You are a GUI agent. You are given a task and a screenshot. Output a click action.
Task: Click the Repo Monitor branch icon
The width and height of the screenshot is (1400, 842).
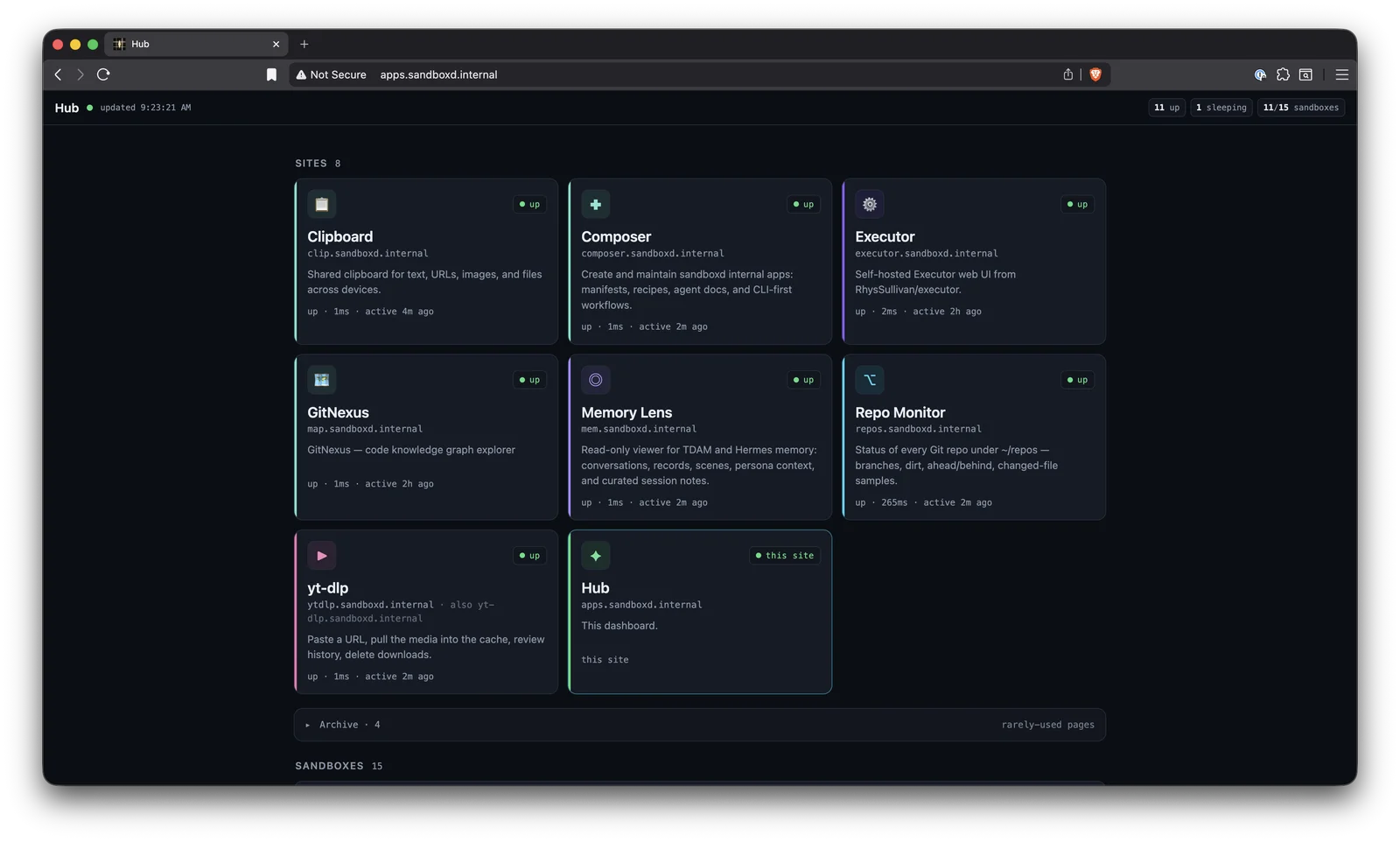pos(870,380)
